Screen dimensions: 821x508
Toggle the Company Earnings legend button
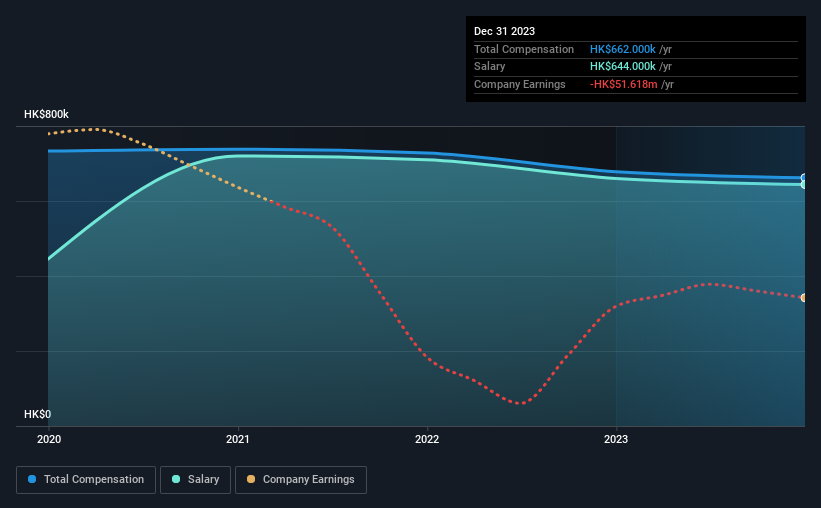pyautogui.click(x=301, y=480)
